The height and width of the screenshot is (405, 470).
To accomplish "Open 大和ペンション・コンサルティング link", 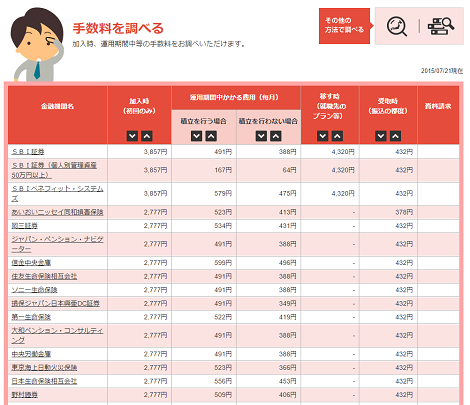I will (x=57, y=335).
